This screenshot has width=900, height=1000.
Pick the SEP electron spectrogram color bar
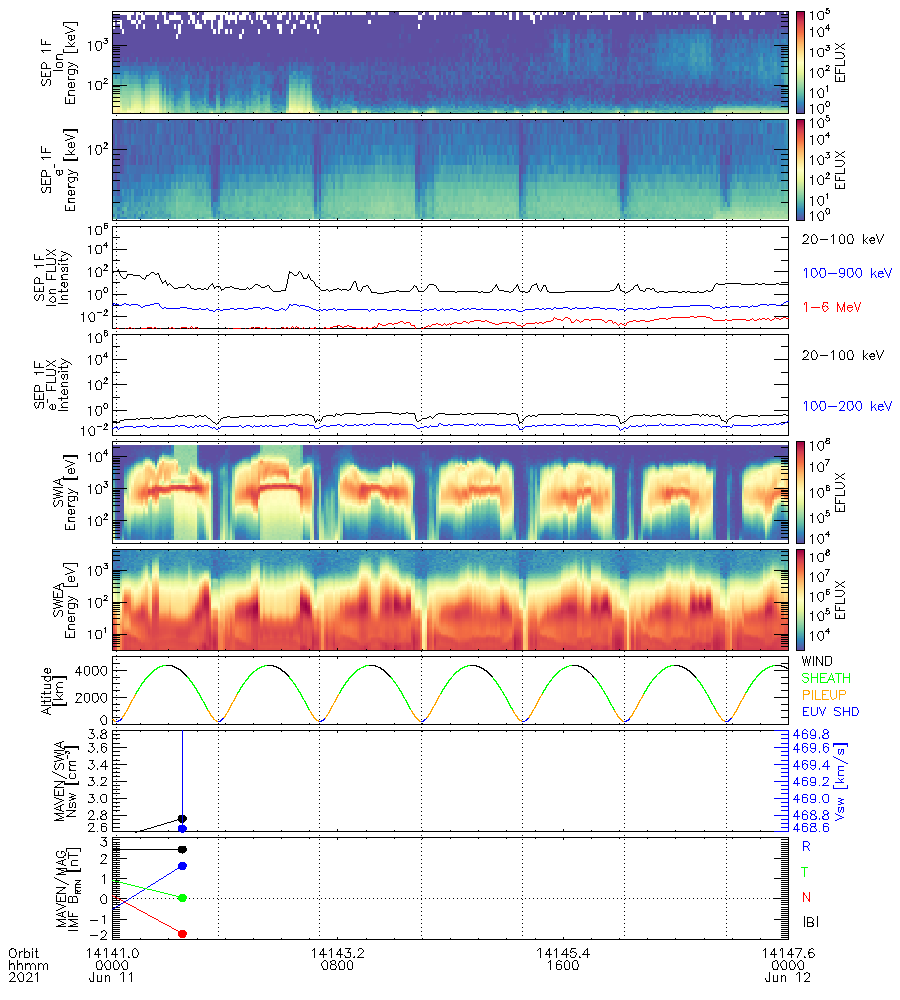point(802,169)
